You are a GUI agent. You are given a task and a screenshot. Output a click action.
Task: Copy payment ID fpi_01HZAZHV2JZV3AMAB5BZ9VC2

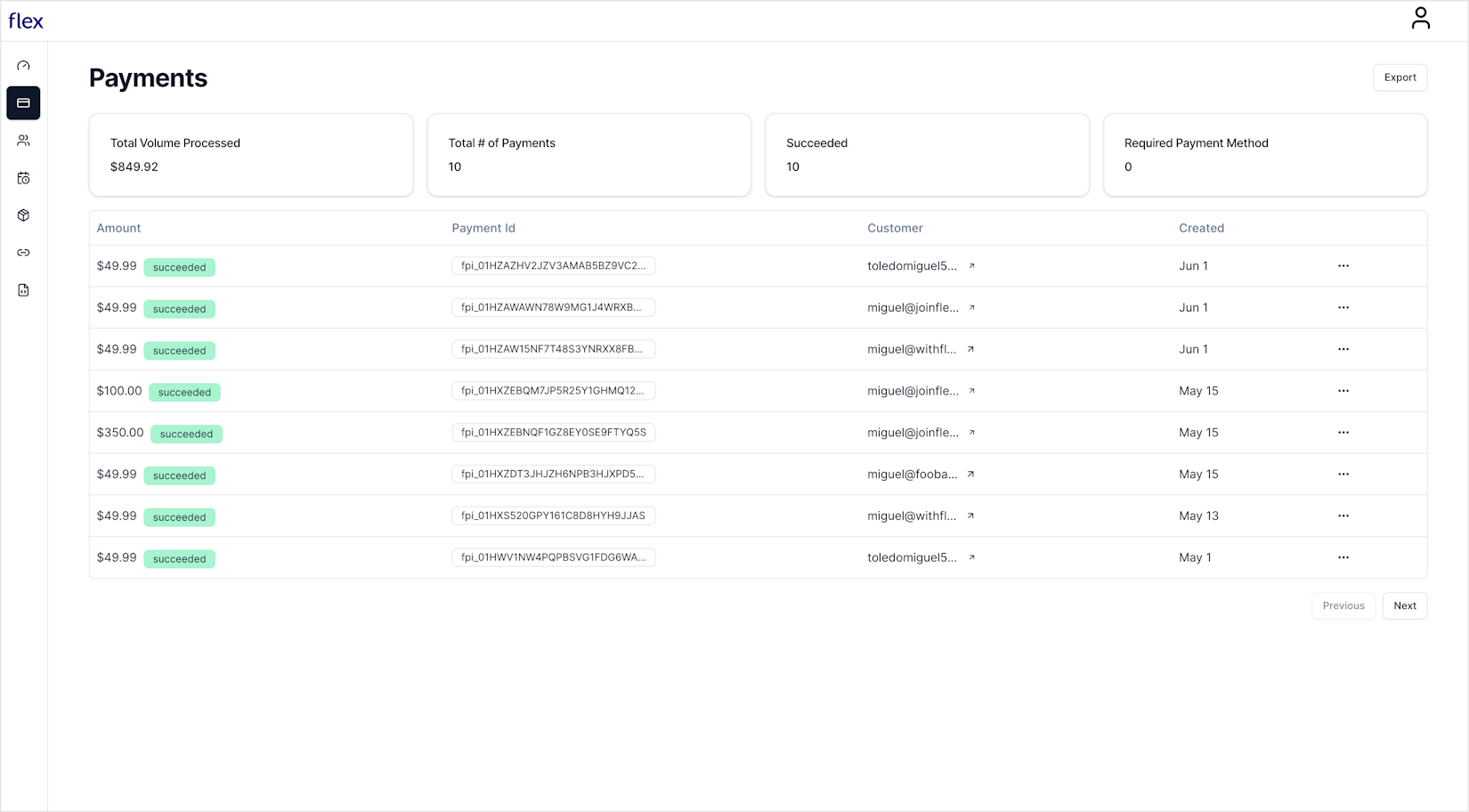tap(553, 265)
